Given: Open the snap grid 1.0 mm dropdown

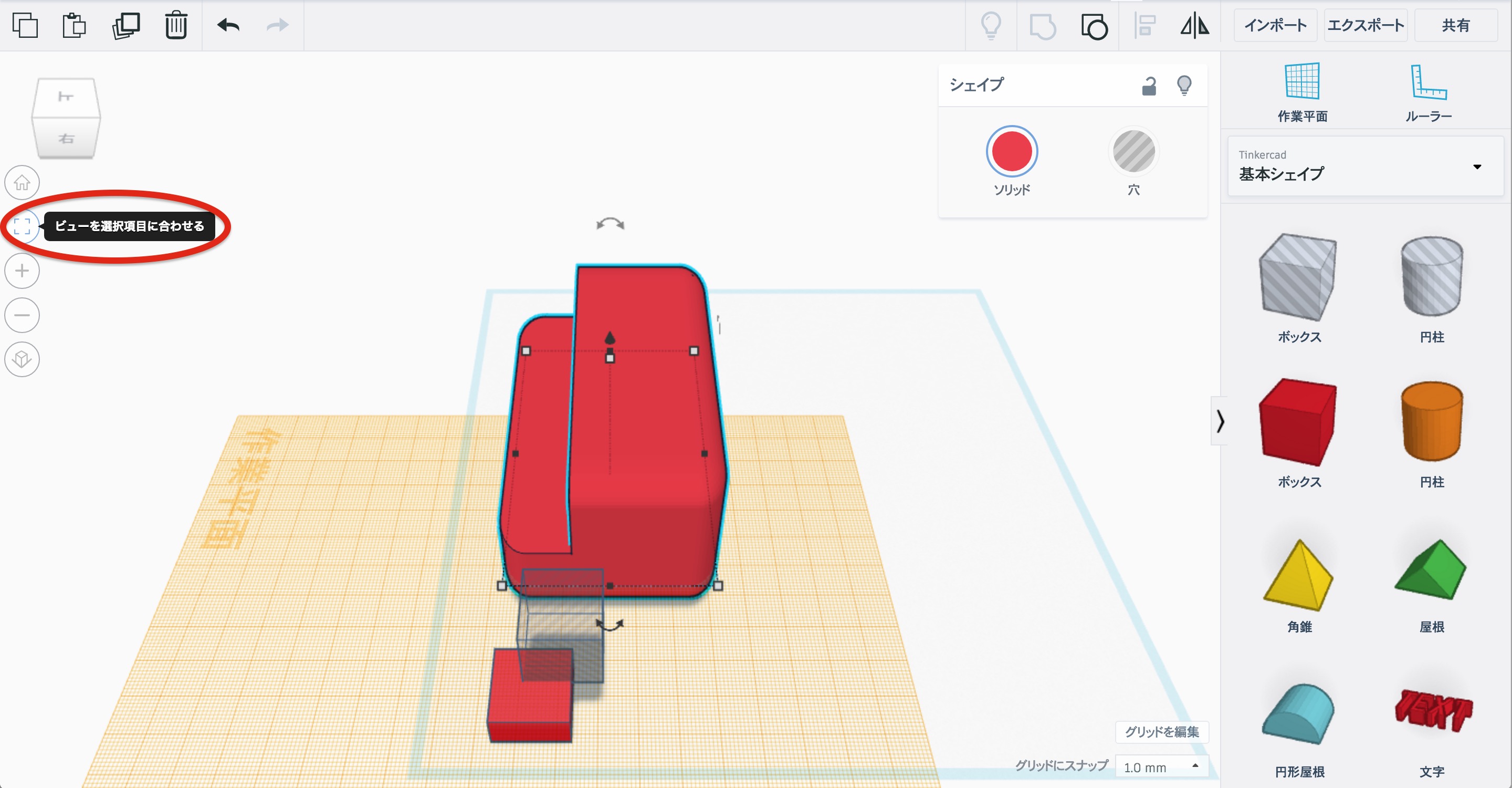Looking at the screenshot, I should point(1160,767).
